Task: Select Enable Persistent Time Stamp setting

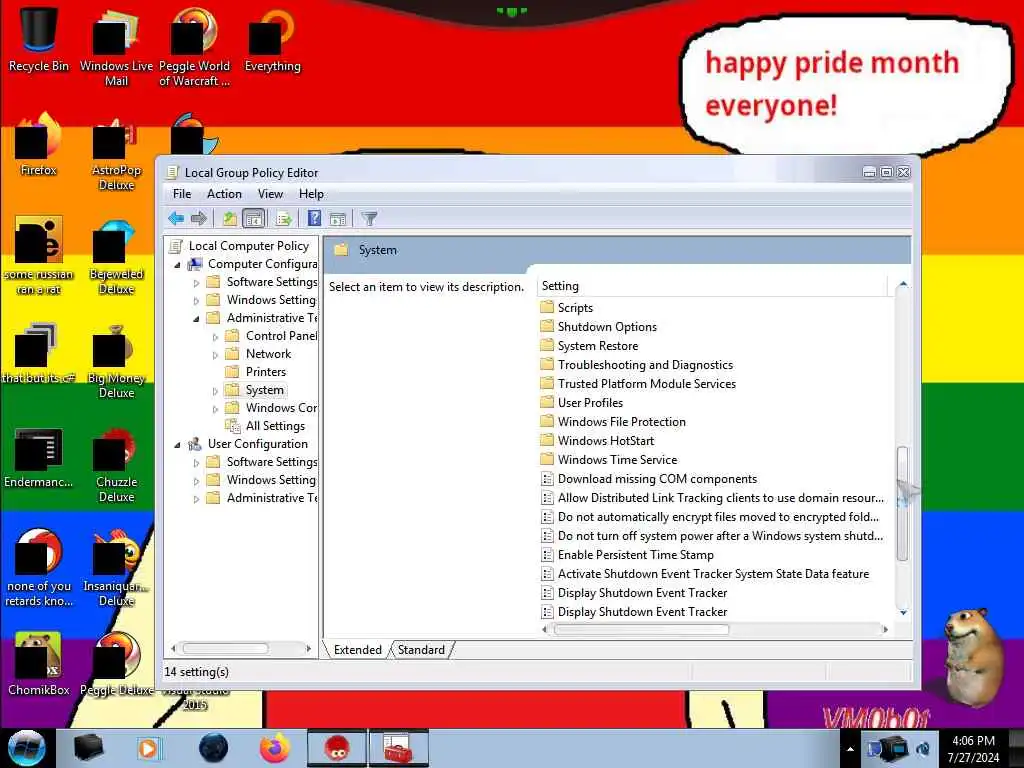Action: [635, 554]
